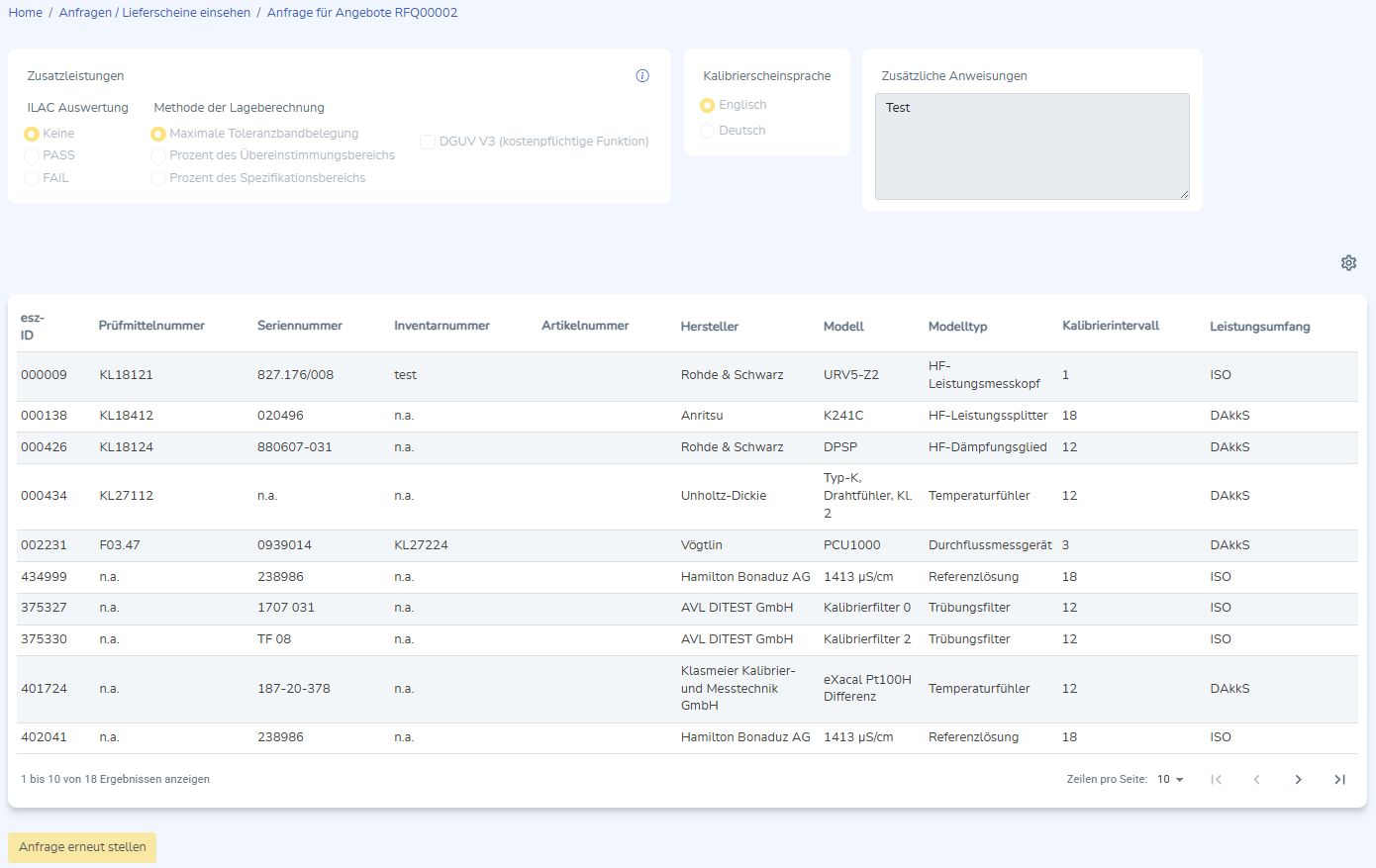Click into Zusätzliche Anweisungen text area
The image size is (1376, 868).
[x=1032, y=146]
